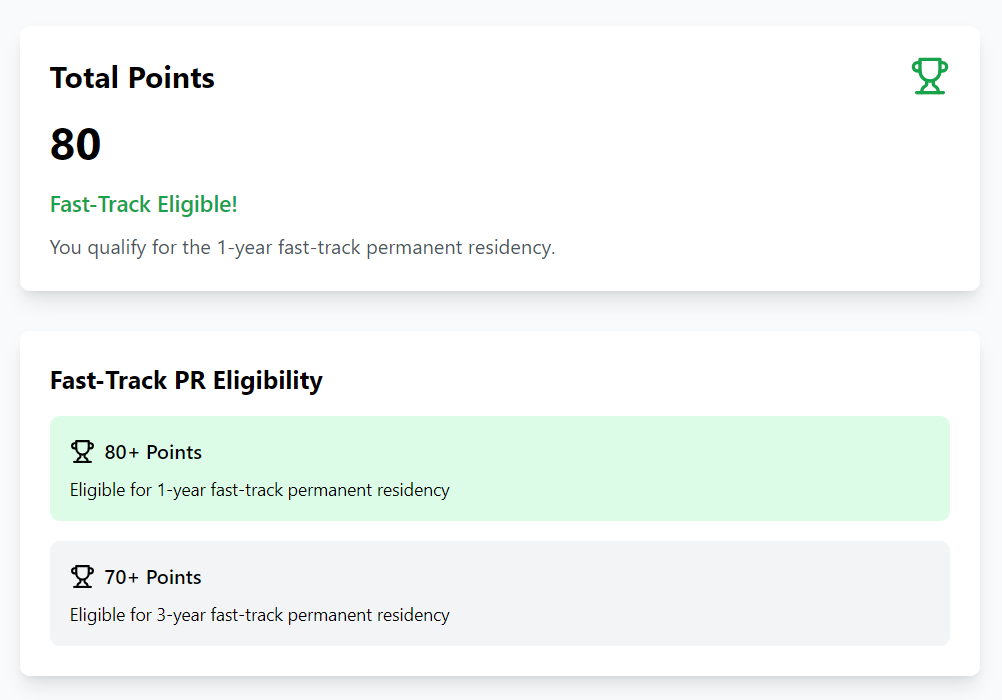Click the 3-year permanent residency description text
This screenshot has height=700, width=1002.
click(259, 615)
